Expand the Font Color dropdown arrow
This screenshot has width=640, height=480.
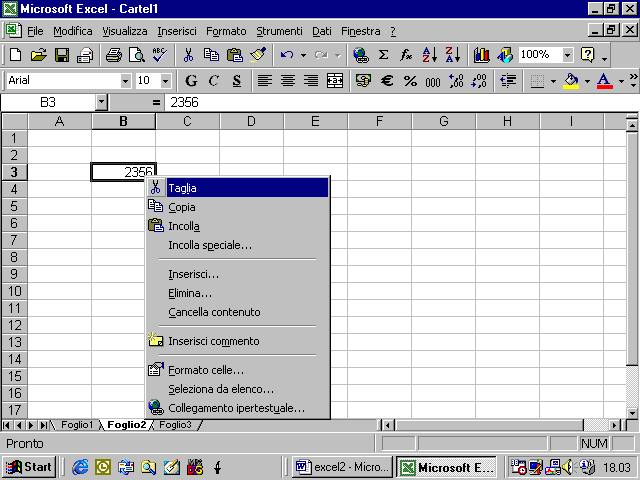621,81
